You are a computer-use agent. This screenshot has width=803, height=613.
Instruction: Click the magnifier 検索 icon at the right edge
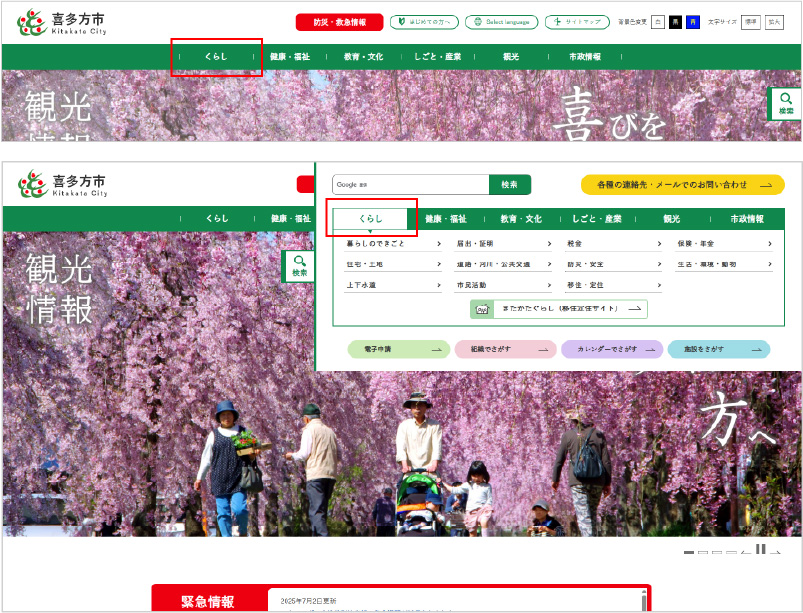(785, 103)
